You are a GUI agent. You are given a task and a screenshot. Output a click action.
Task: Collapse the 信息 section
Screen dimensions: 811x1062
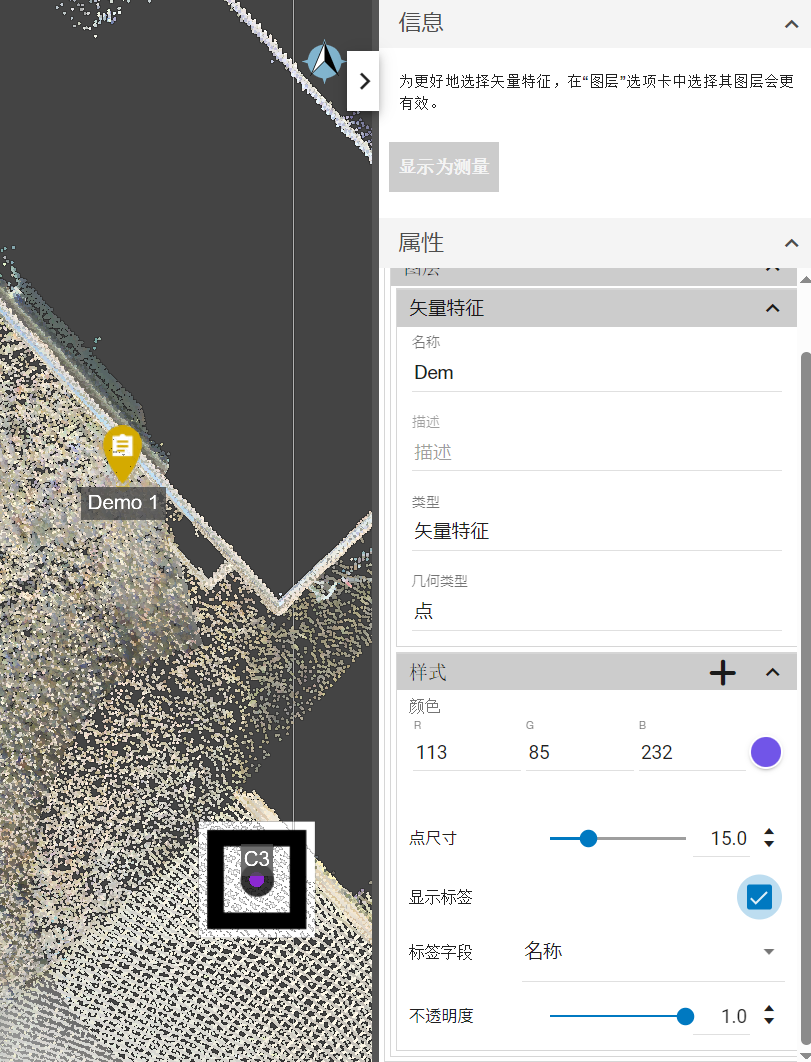click(791, 24)
